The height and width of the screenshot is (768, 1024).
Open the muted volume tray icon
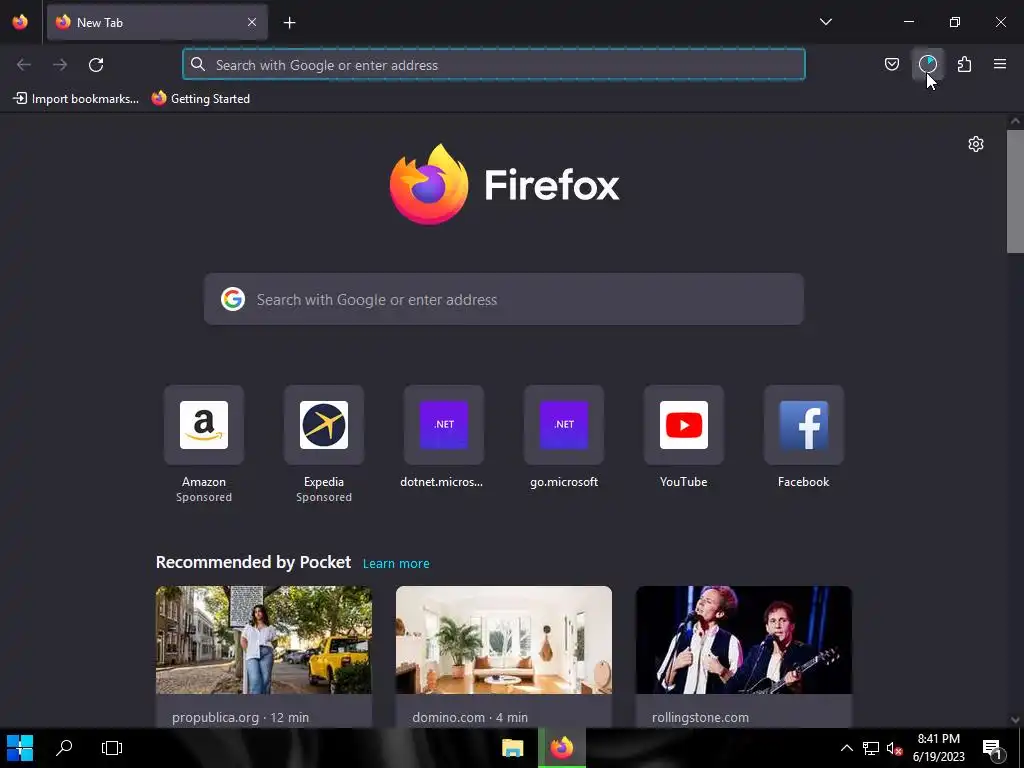coord(894,748)
